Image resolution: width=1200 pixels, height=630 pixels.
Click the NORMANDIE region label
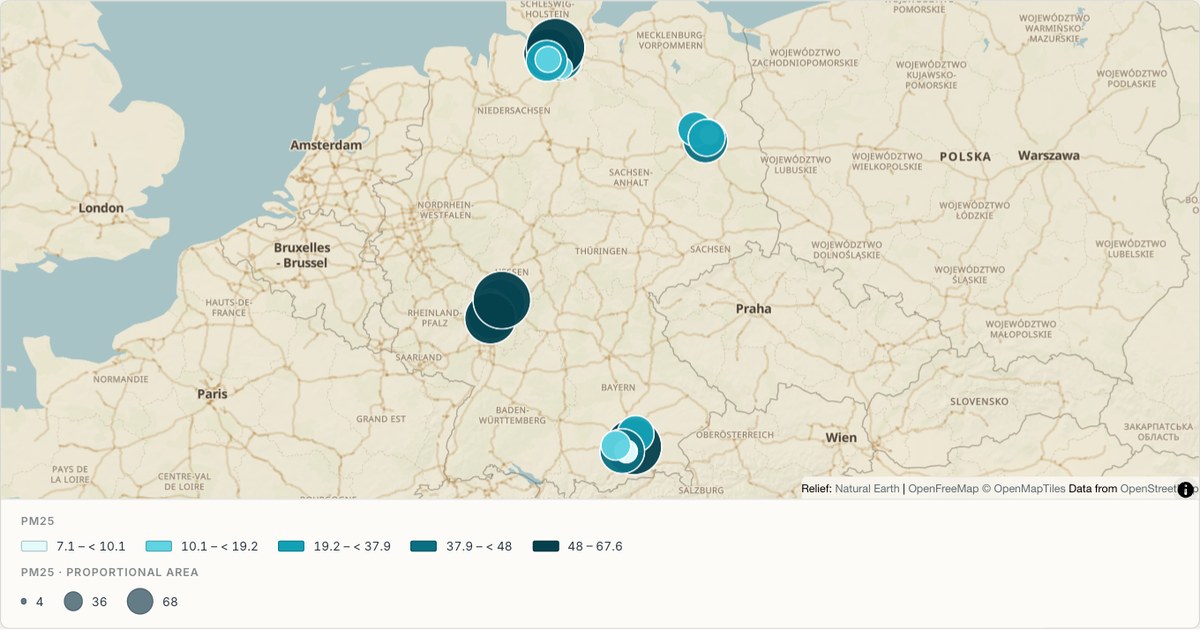[120, 379]
